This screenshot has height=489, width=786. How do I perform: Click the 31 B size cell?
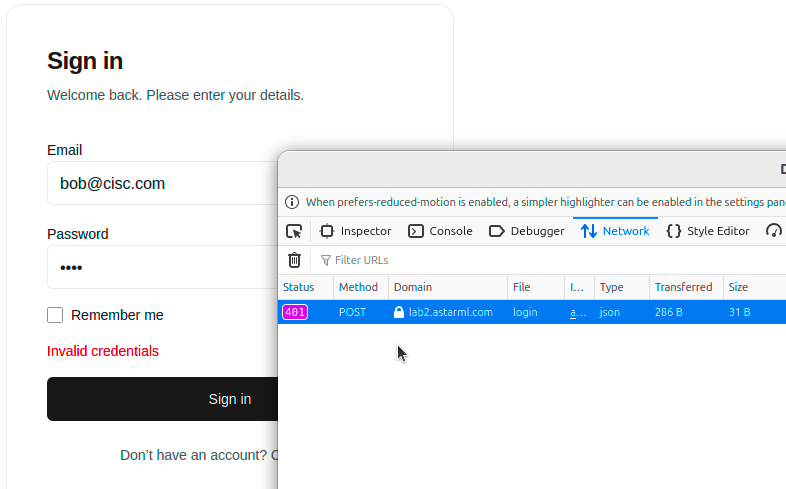click(x=755, y=312)
